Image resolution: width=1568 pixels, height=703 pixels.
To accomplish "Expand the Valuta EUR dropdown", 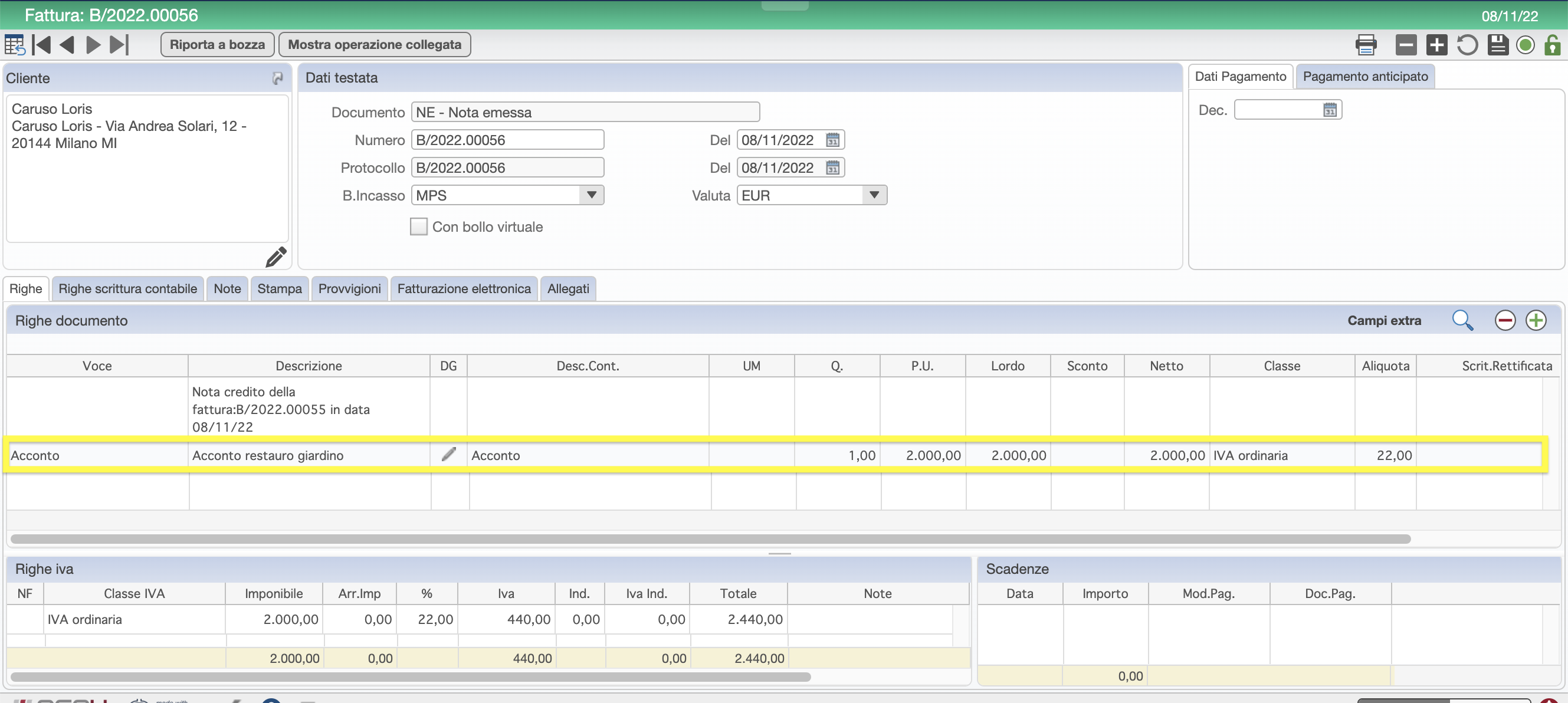I will 874,195.
